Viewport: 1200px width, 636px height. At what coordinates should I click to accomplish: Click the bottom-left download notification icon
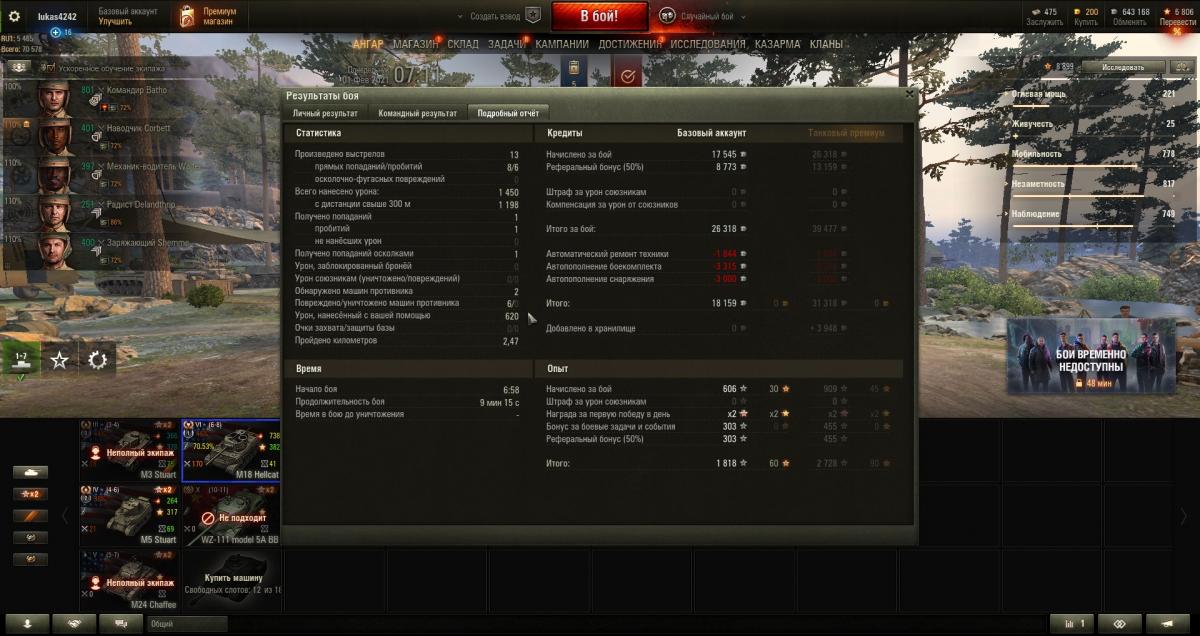[28, 623]
